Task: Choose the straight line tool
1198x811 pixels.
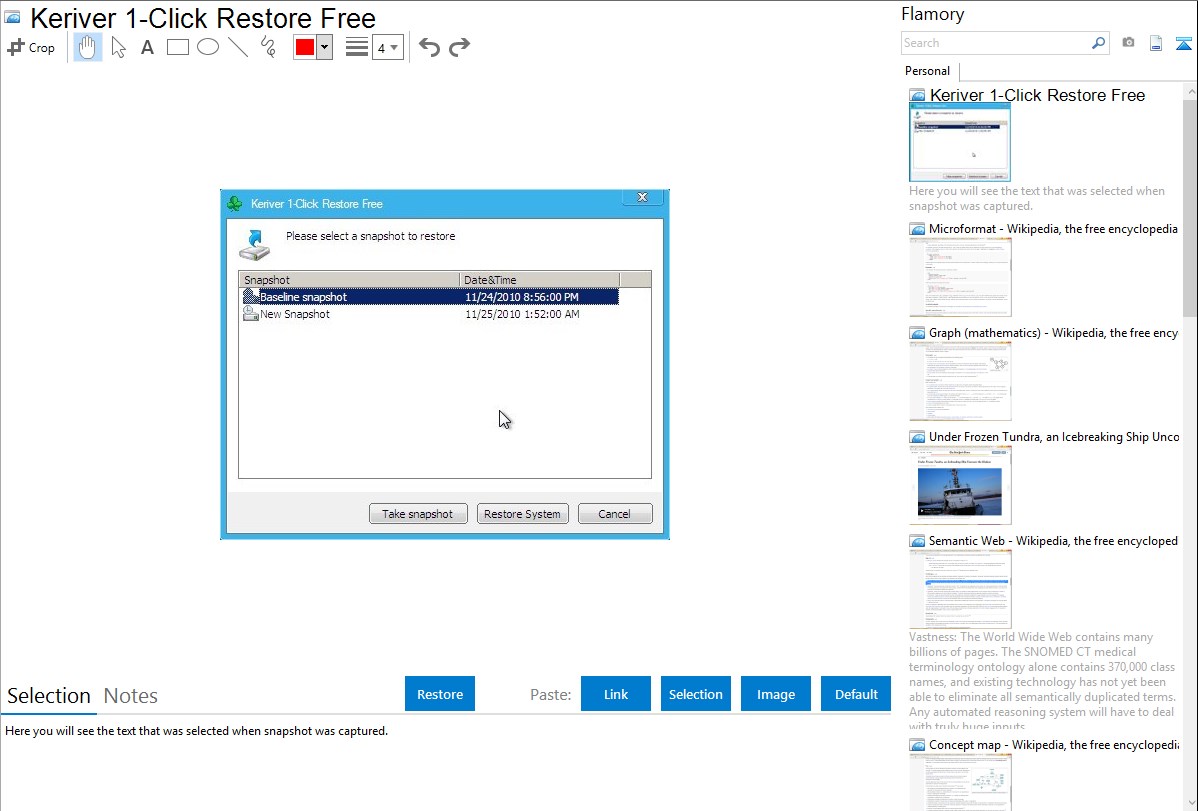Action: click(238, 47)
